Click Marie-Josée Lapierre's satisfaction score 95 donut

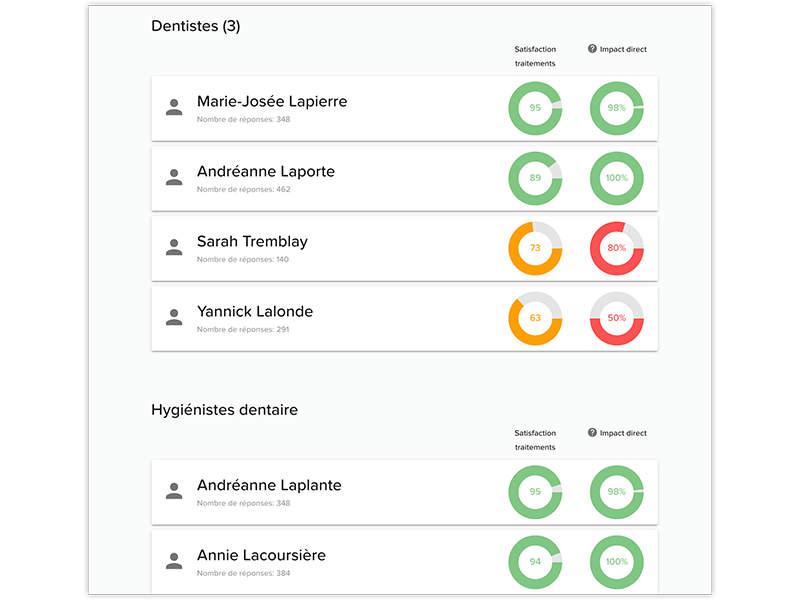tap(535, 108)
